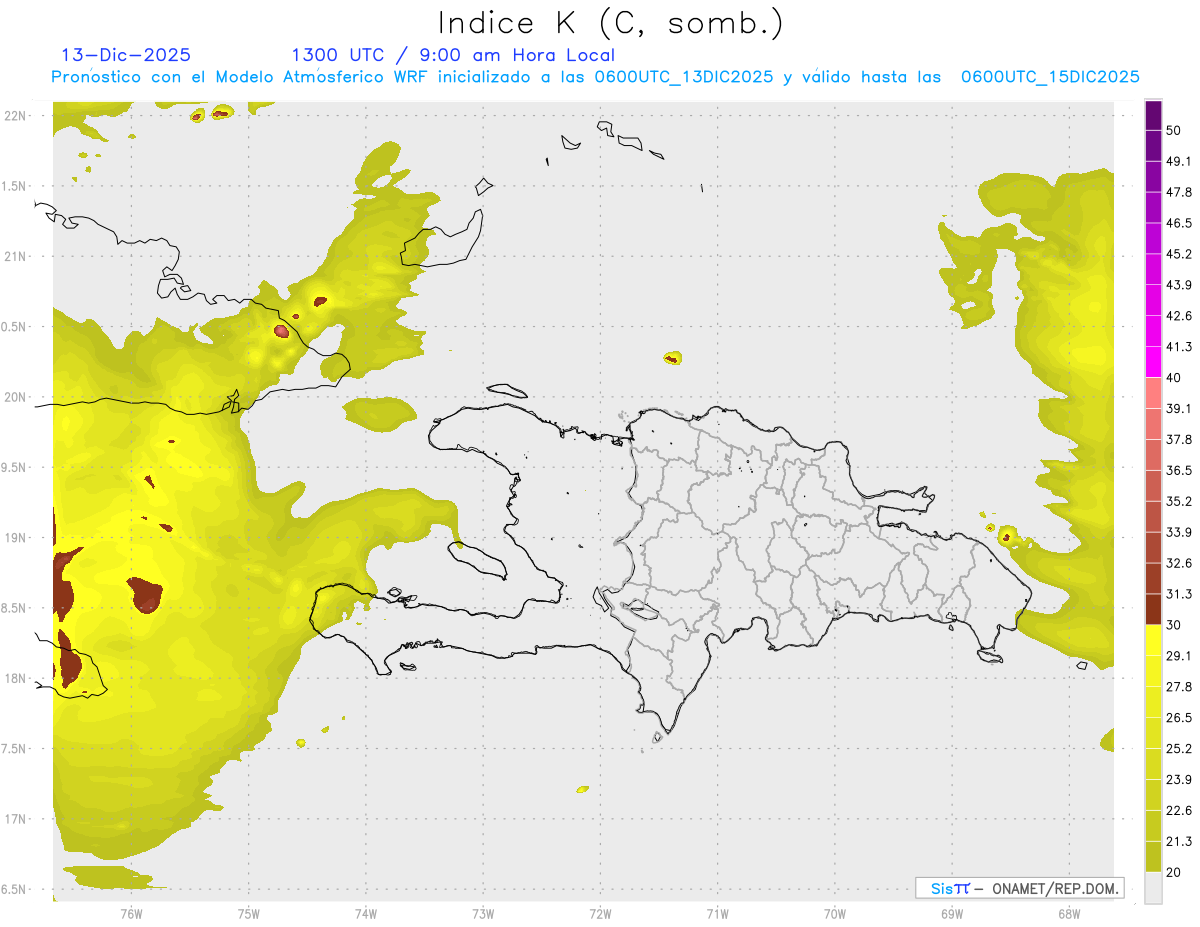1200x927 pixels.
Task: Click the 22N latitude label
Action: (14, 115)
